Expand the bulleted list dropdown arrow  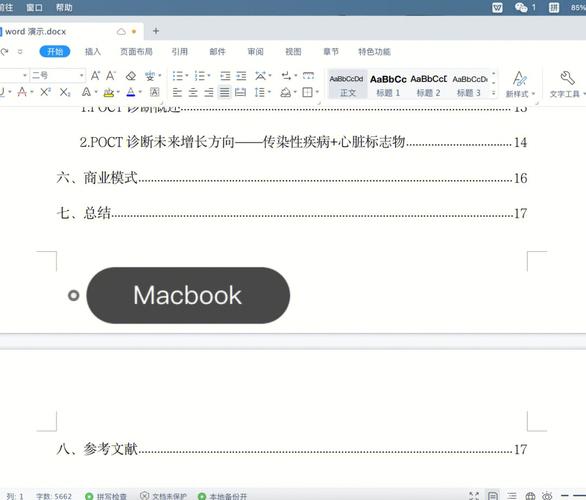187,76
